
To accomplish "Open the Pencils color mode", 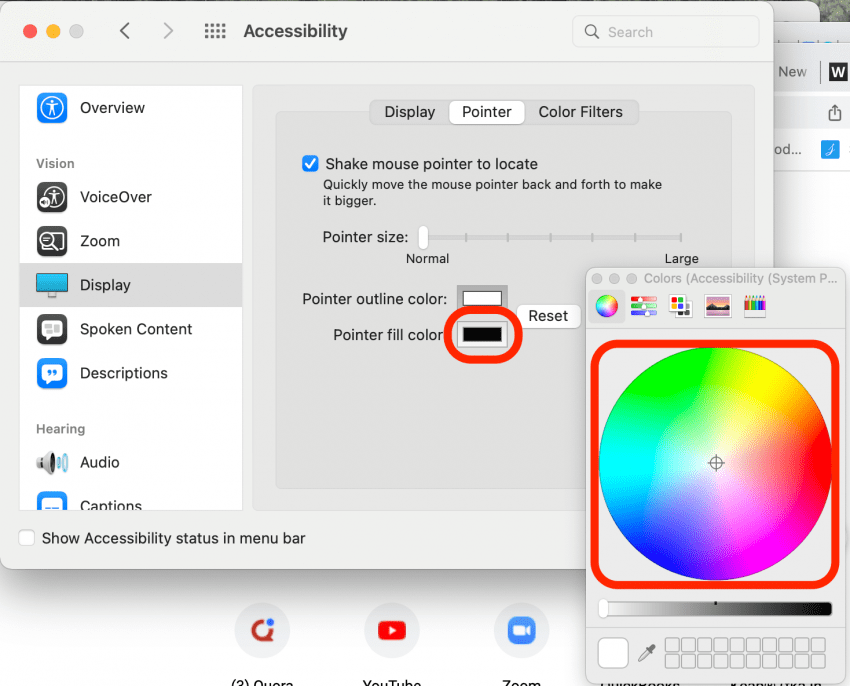I will click(x=754, y=306).
